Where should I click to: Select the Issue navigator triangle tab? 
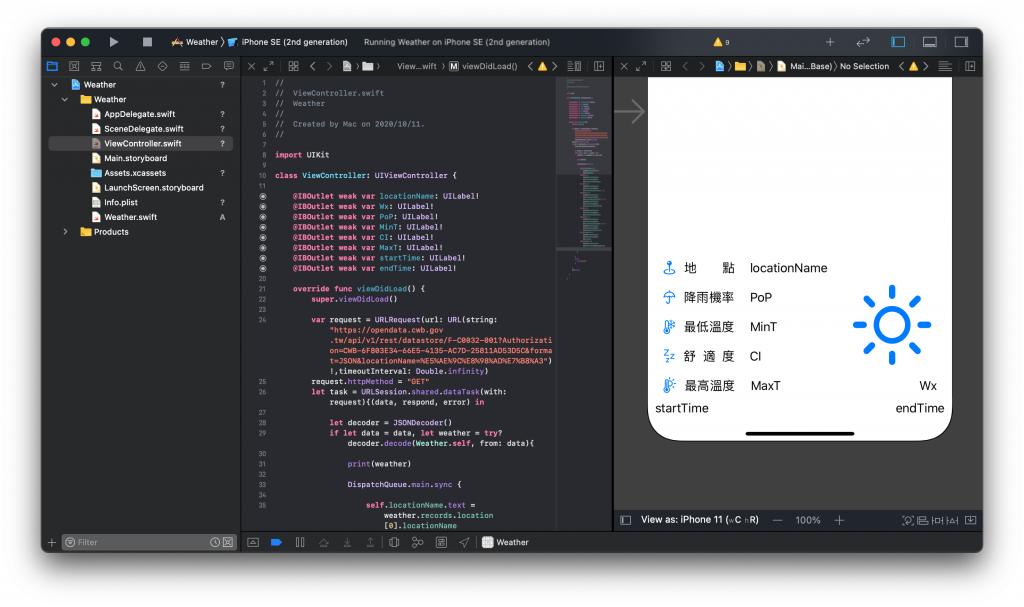(140, 66)
